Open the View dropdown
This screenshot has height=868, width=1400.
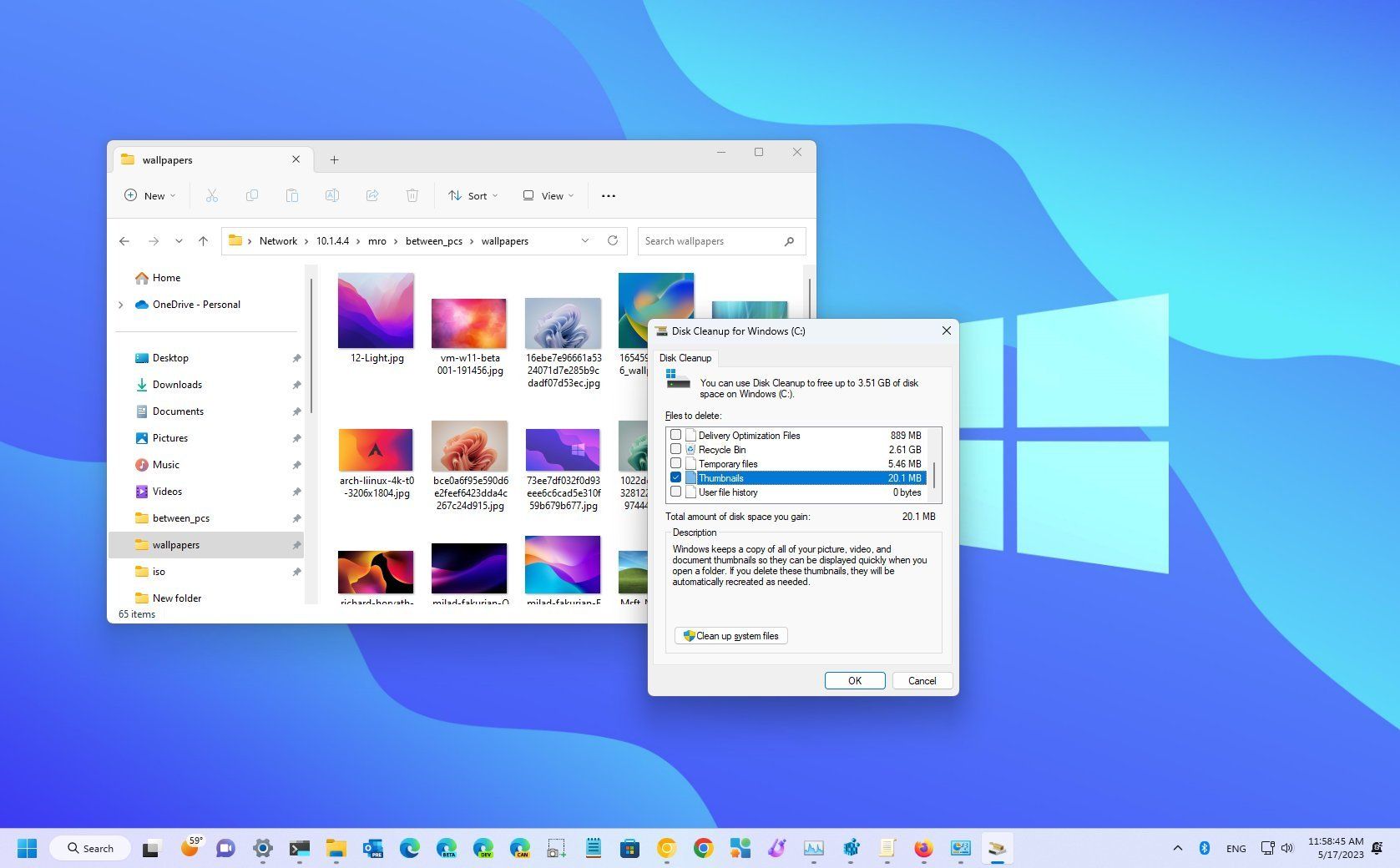tap(547, 195)
